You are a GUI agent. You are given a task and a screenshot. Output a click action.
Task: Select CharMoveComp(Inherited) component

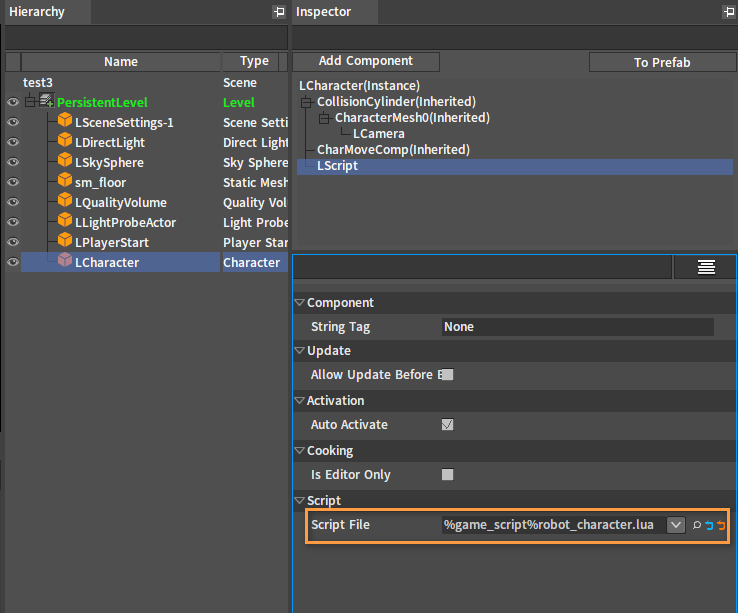click(x=393, y=150)
